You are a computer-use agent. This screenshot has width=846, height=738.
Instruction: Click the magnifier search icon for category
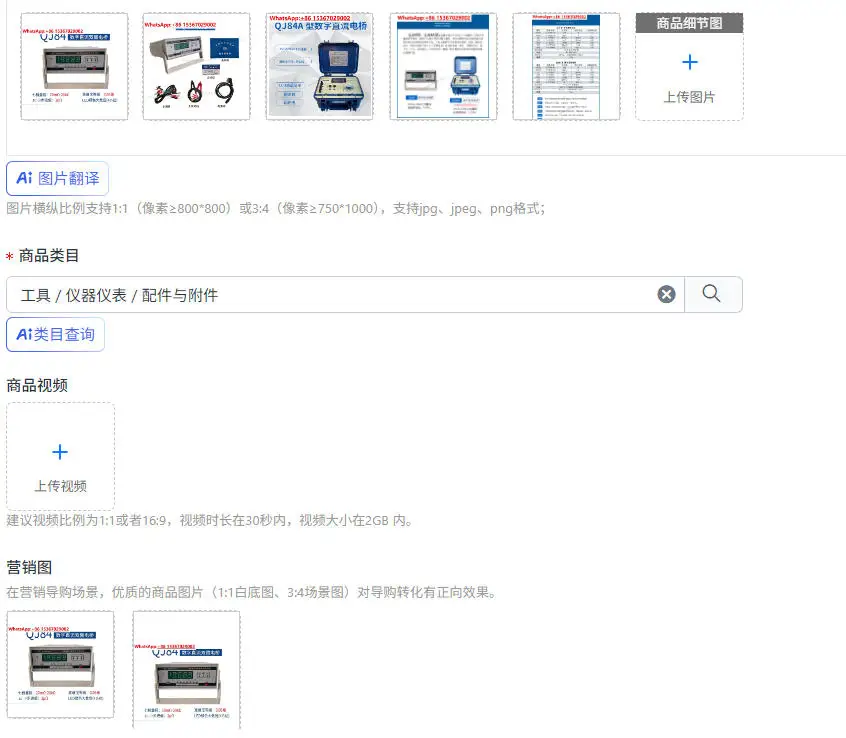712,293
